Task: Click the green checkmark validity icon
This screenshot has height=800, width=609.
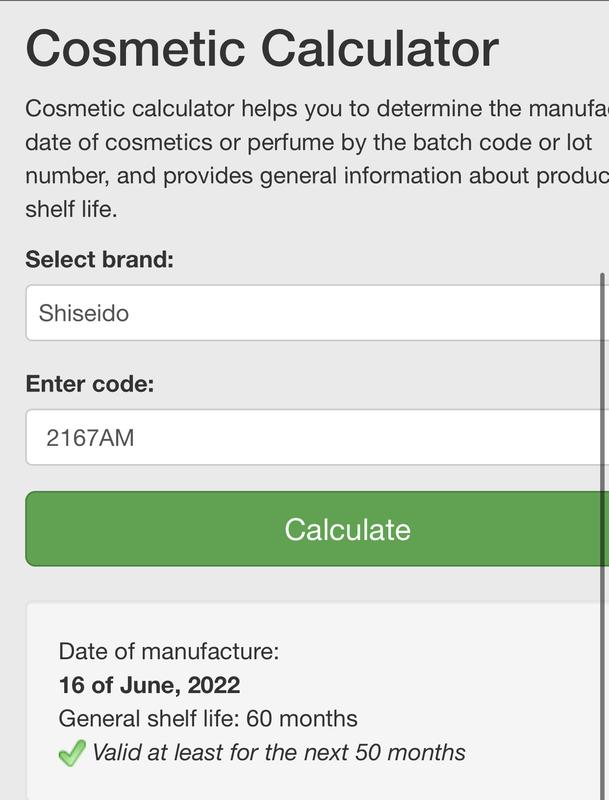Action: [x=72, y=754]
